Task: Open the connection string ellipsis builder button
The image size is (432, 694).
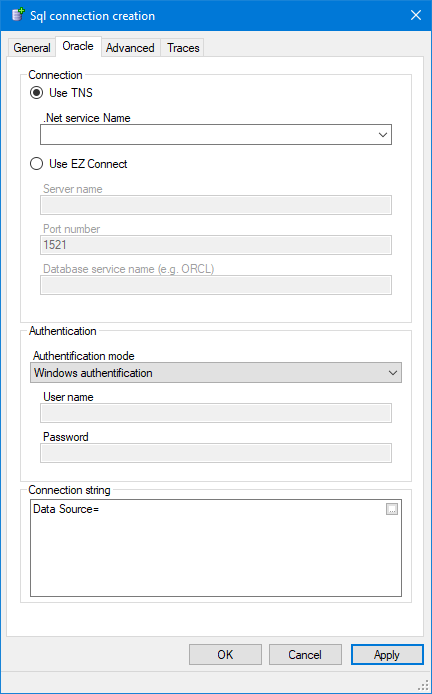Action: pyautogui.click(x=392, y=509)
